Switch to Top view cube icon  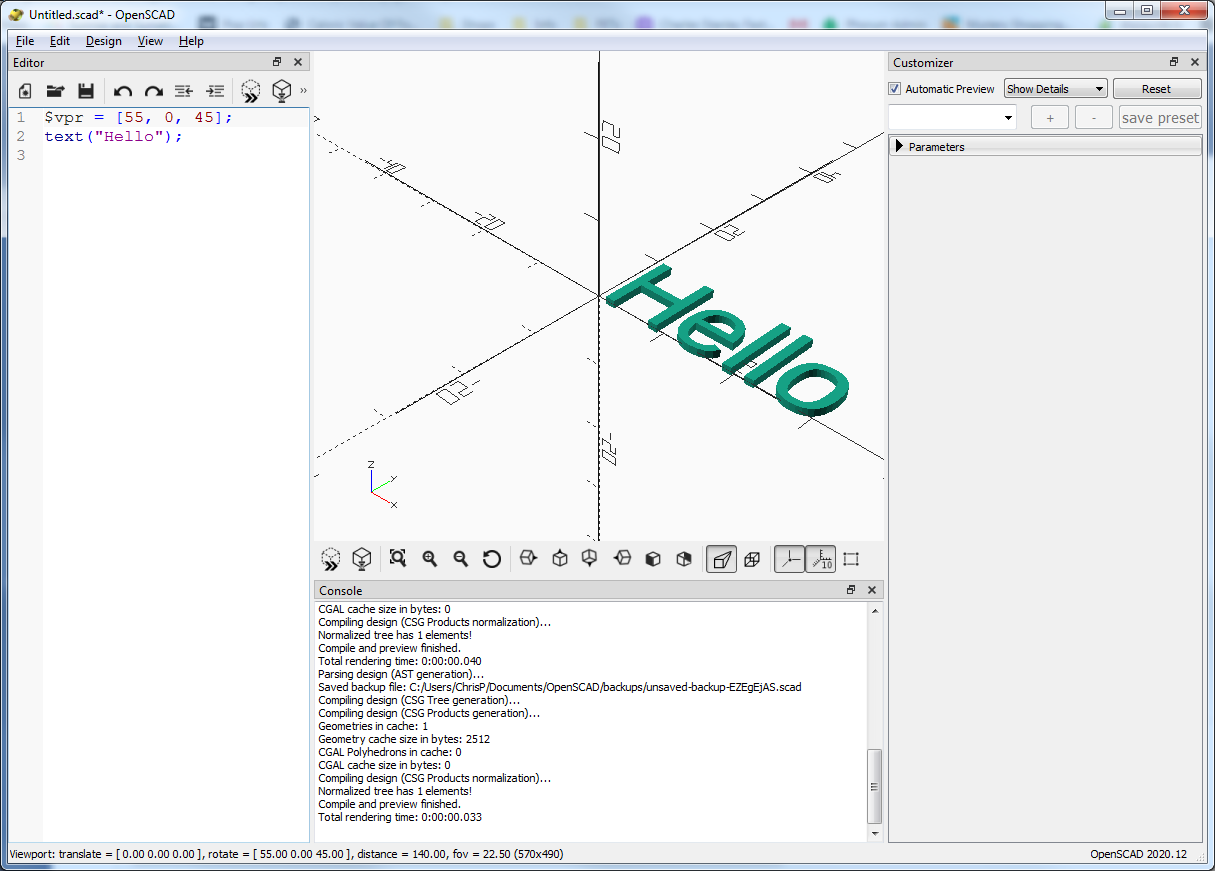560,559
